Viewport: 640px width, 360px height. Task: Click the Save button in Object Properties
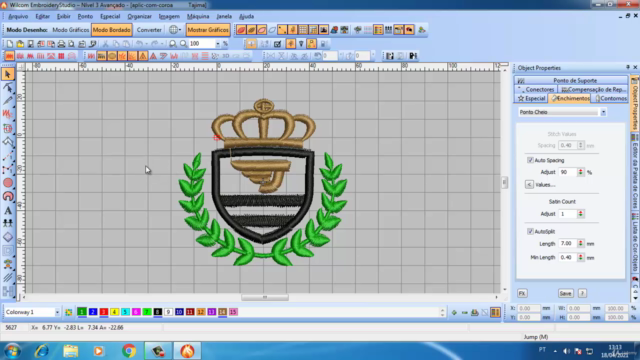point(565,293)
